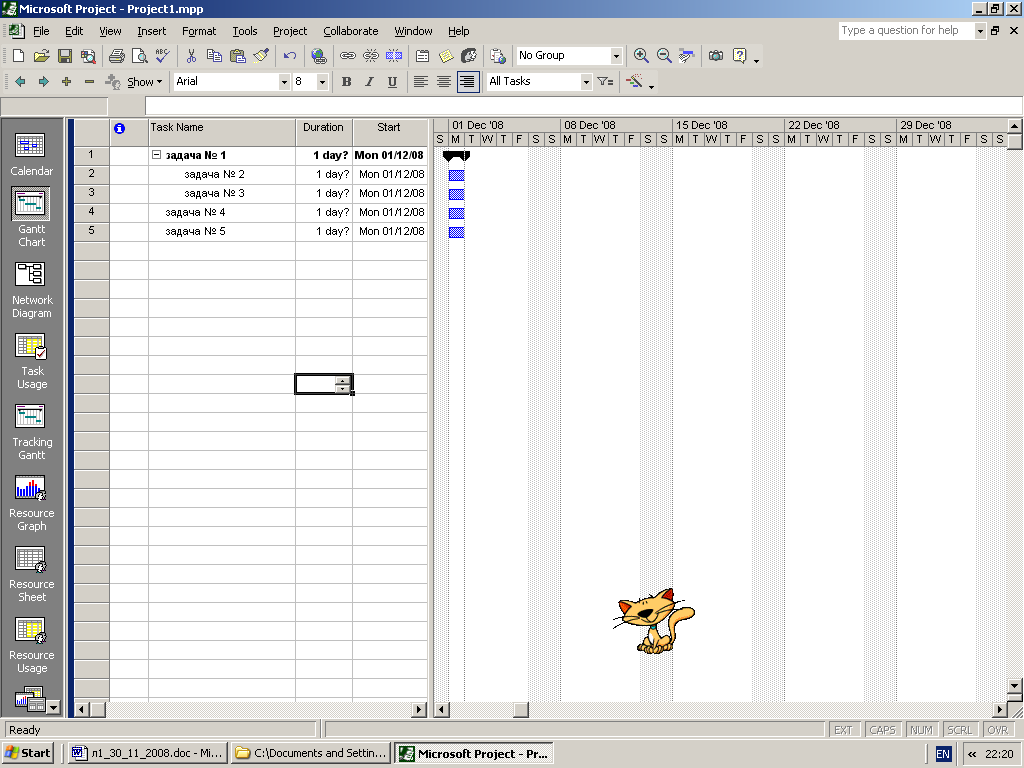The width and height of the screenshot is (1024, 768).
Task: Run the spelling check
Action: click(163, 56)
